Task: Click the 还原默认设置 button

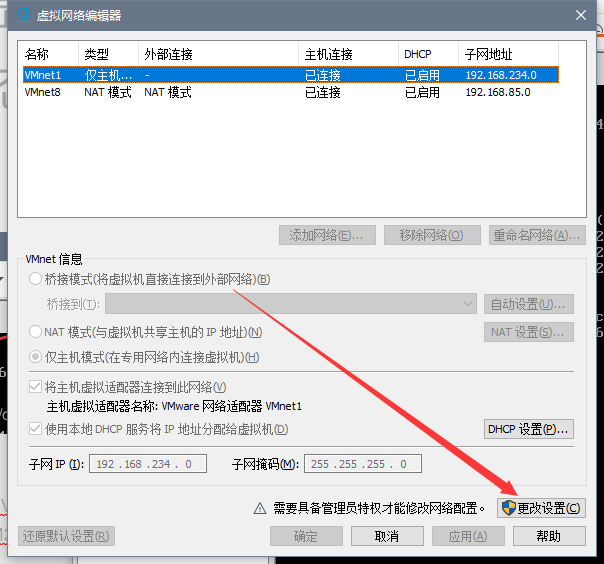Action: coord(66,536)
